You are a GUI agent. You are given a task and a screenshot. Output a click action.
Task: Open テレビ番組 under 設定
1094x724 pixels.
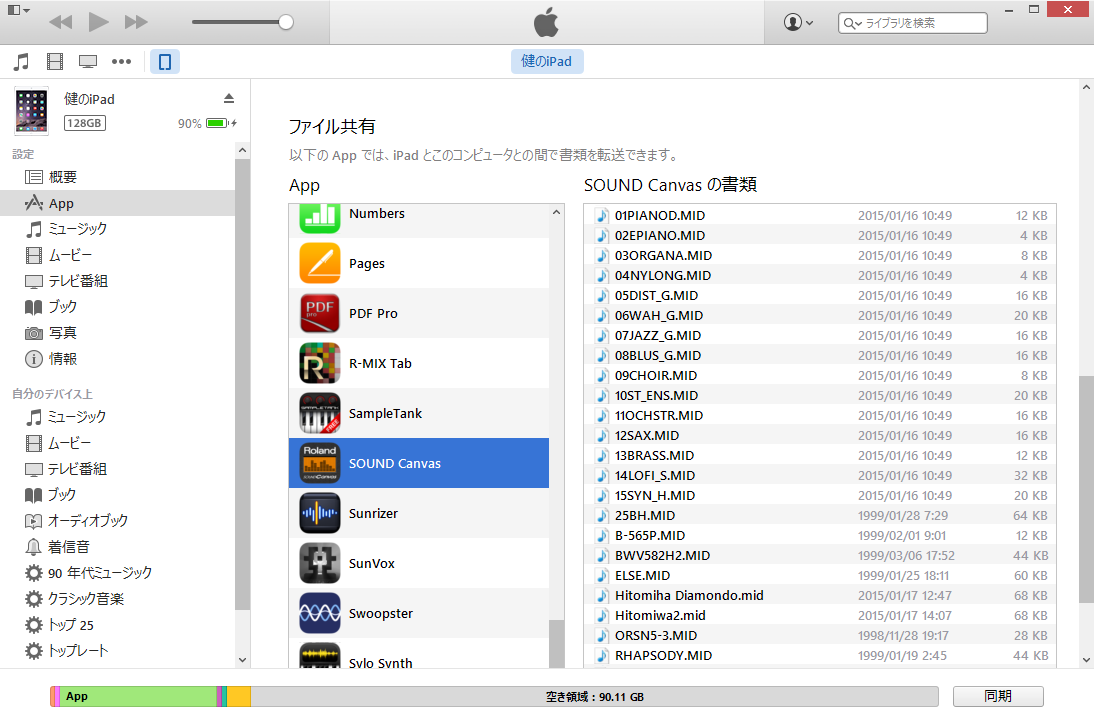click(117, 281)
